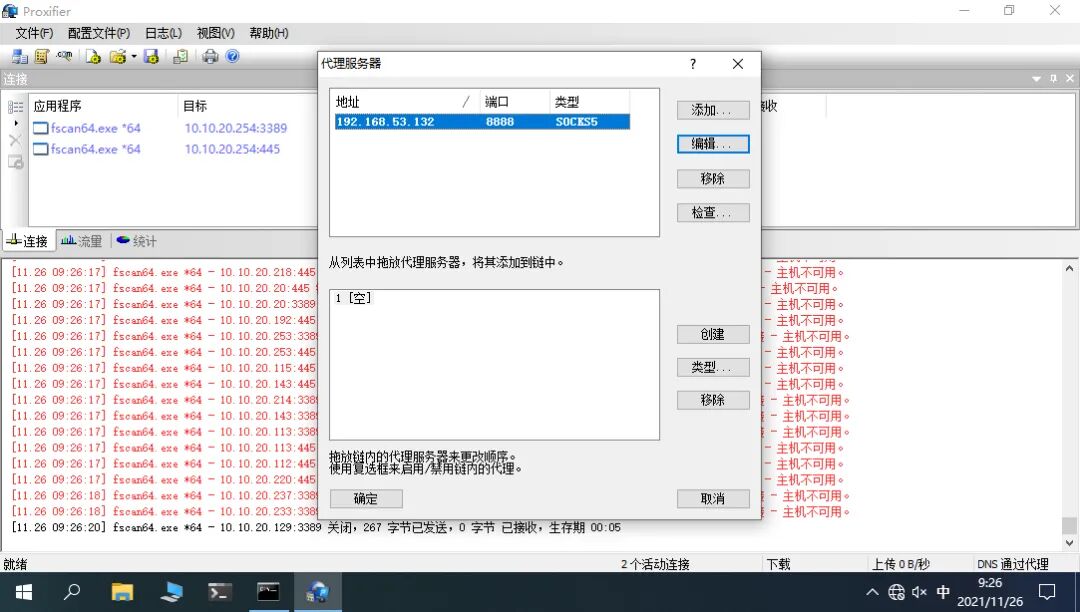Confirm dialog with 确定 button
Image resolution: width=1080 pixels, height=612 pixels.
(366, 498)
